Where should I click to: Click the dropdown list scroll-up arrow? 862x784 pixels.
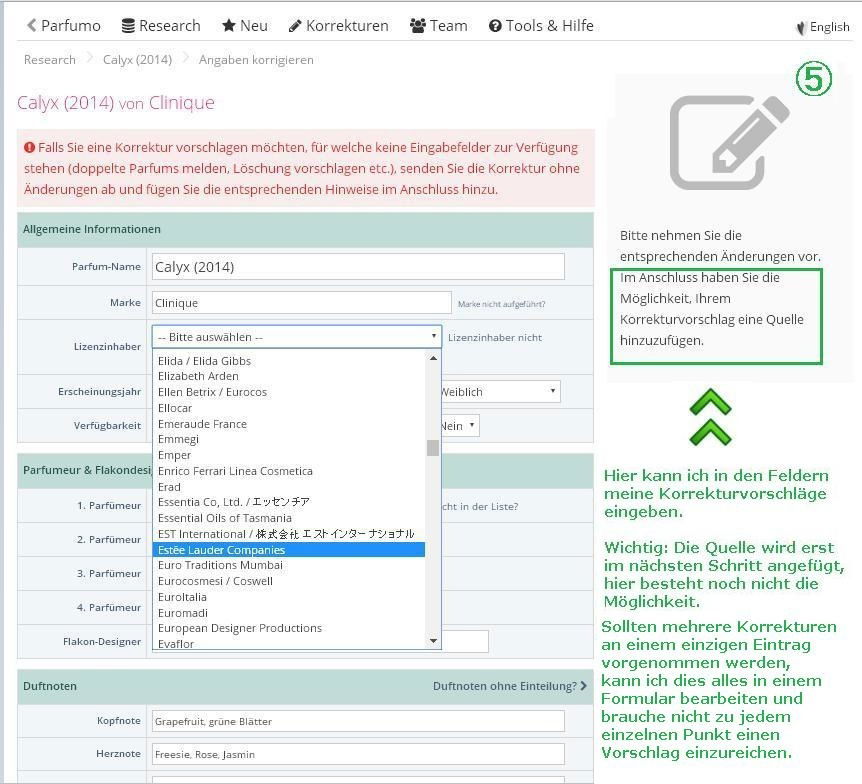[433, 358]
